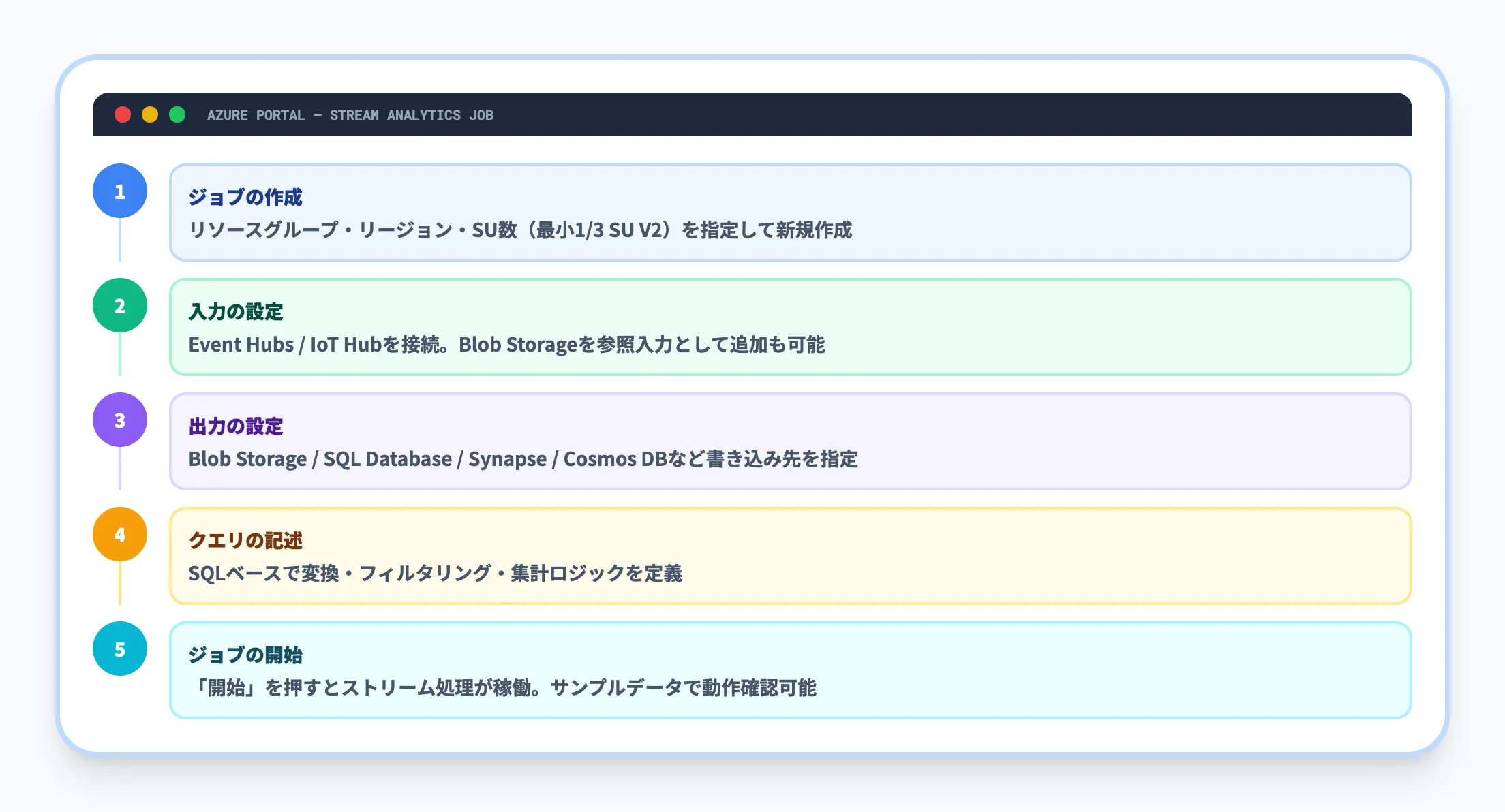Click the red traffic light dot
The width and height of the screenshot is (1505, 812).
[x=123, y=114]
